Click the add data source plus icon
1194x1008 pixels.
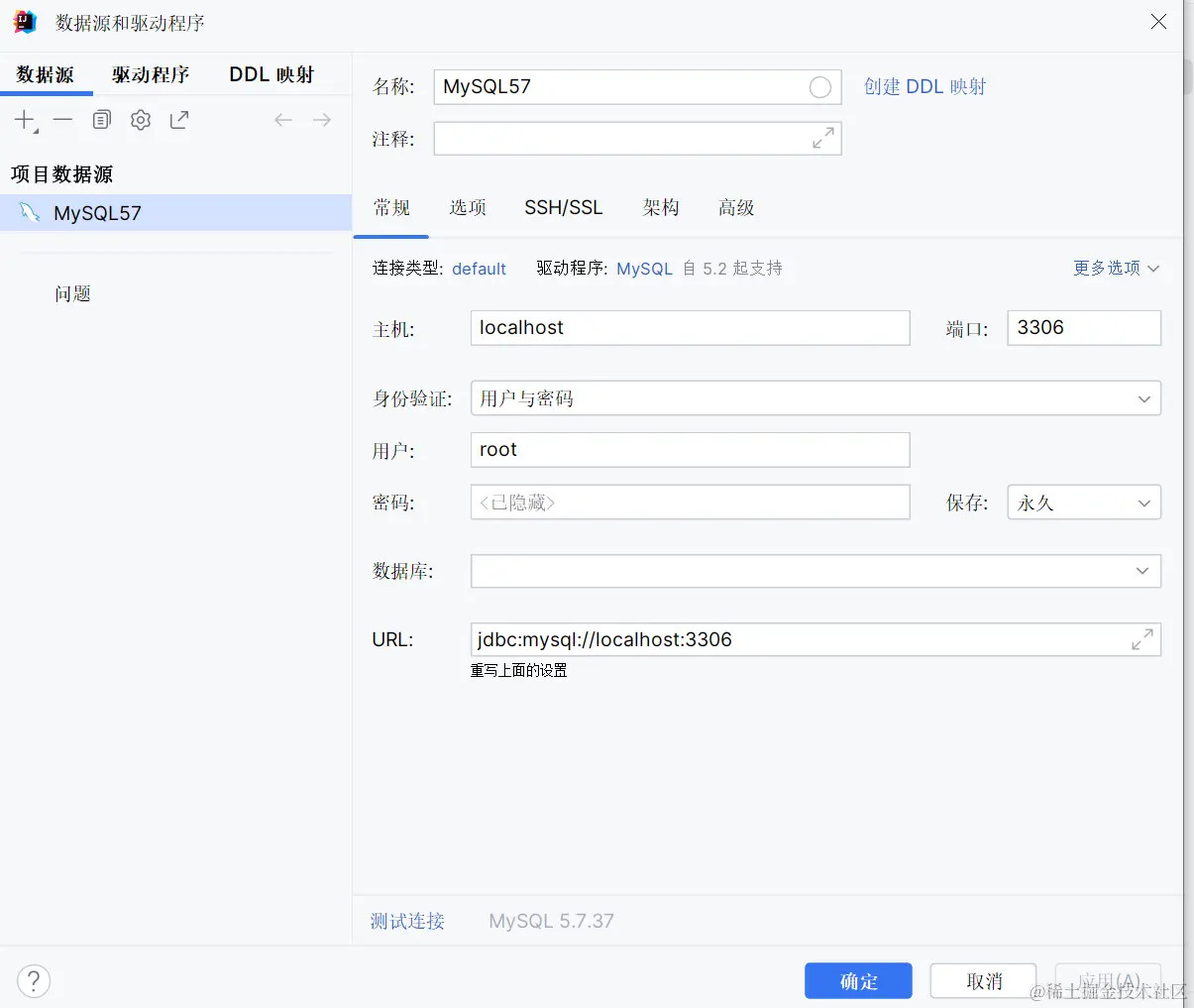click(x=25, y=120)
